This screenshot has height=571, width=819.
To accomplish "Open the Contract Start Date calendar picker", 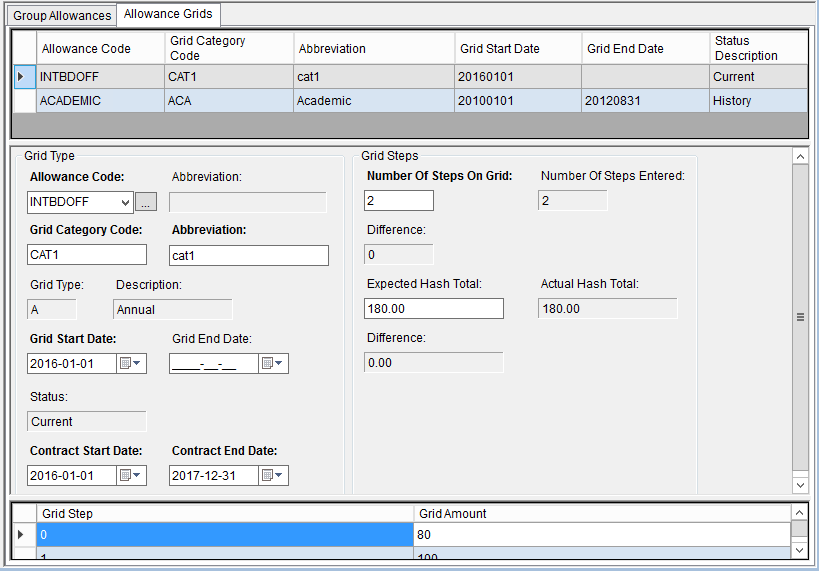I will coord(132,475).
